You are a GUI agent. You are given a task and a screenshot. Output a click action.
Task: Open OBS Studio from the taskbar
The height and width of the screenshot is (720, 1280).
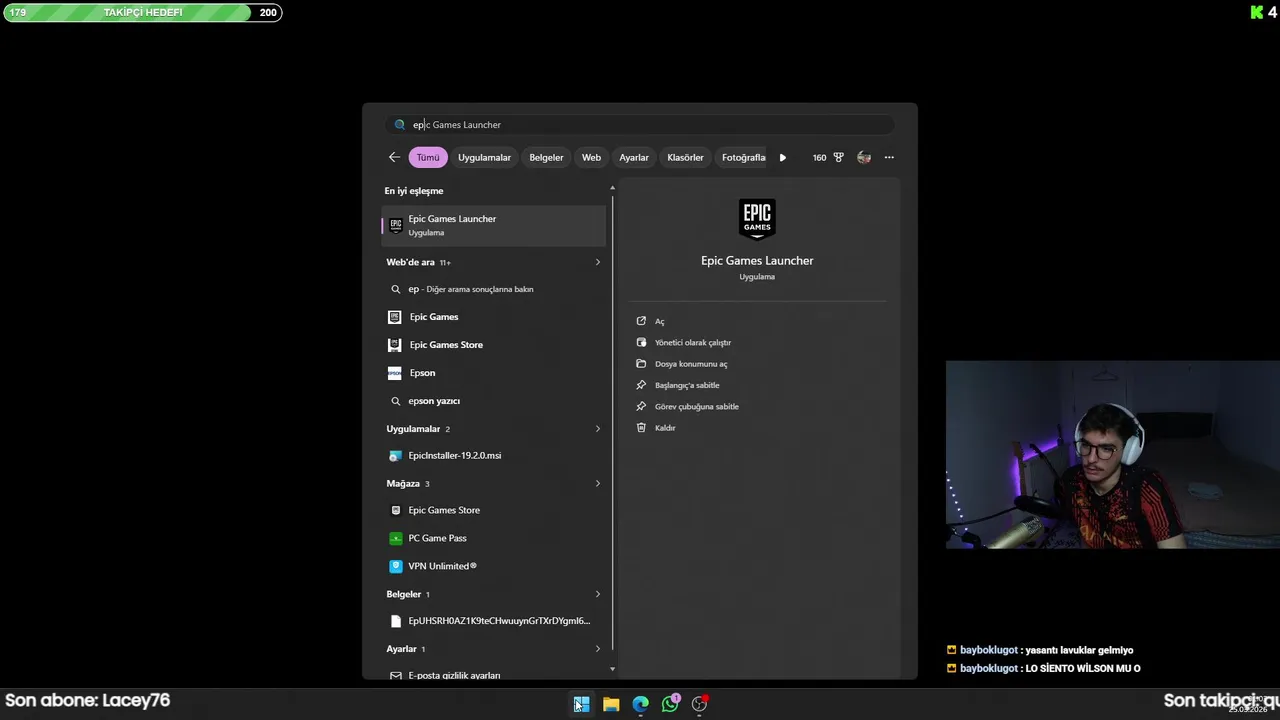[700, 704]
